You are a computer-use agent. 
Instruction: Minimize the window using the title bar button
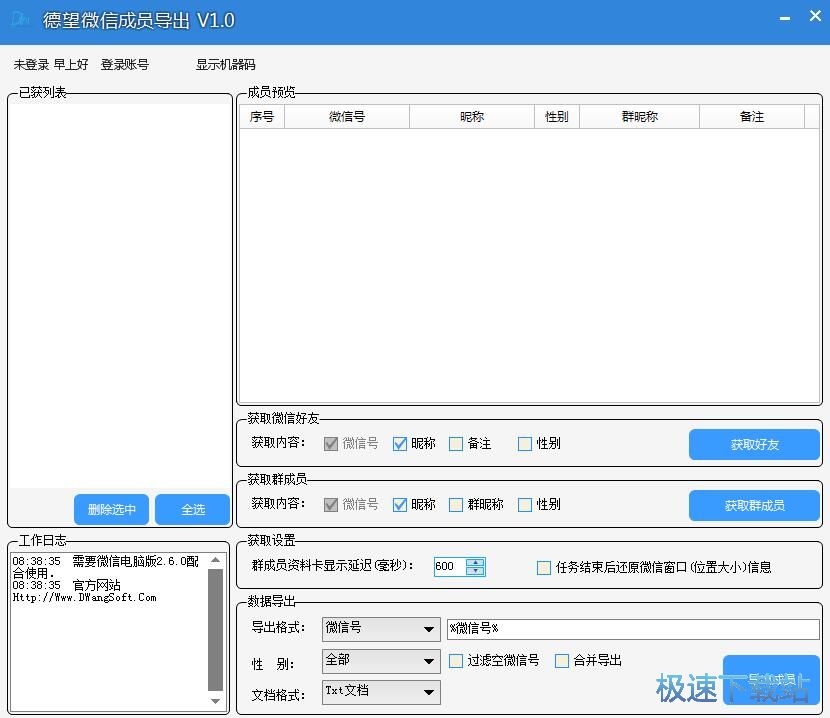point(786,18)
